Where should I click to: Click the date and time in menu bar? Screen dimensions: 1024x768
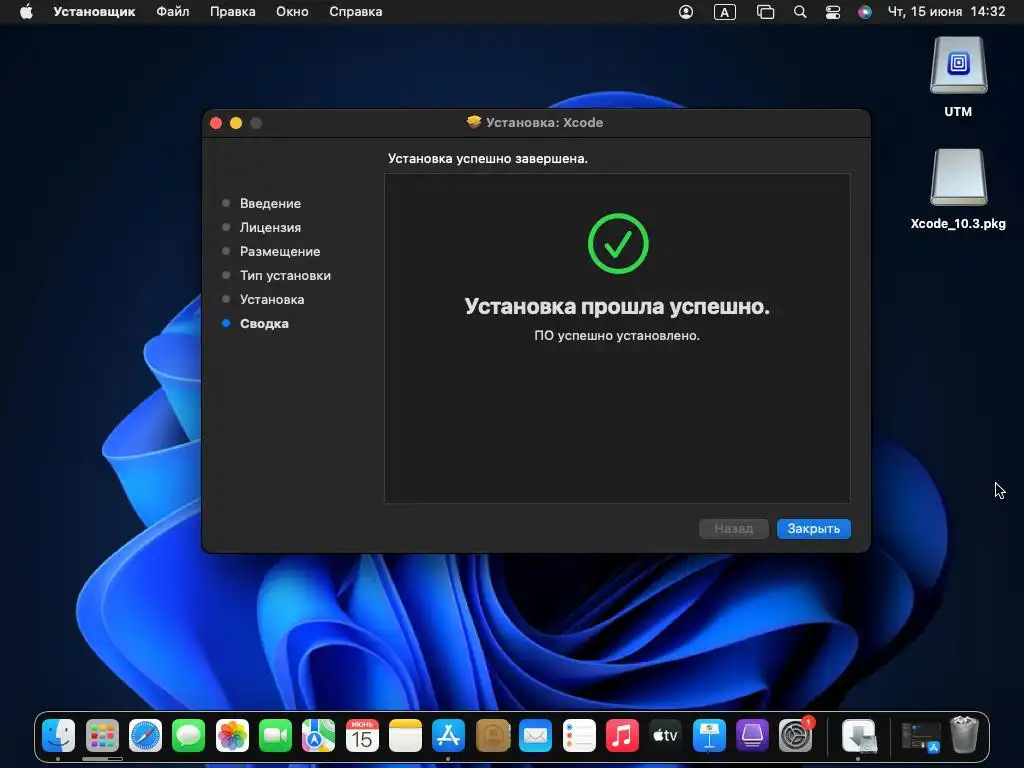946,12
